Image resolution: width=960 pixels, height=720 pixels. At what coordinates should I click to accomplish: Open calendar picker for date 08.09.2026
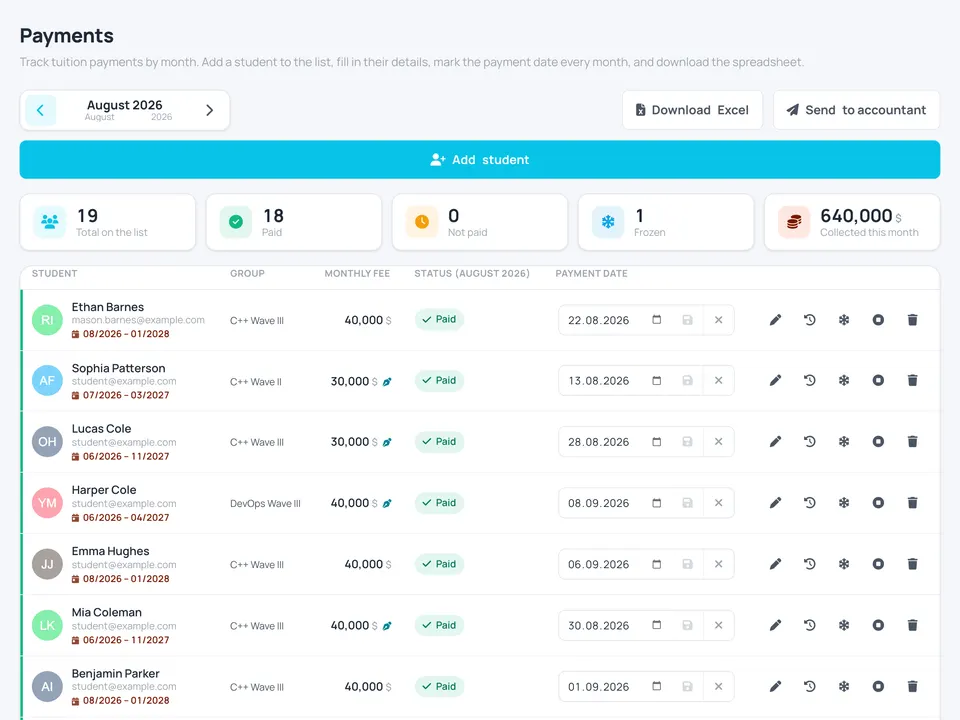pos(656,503)
